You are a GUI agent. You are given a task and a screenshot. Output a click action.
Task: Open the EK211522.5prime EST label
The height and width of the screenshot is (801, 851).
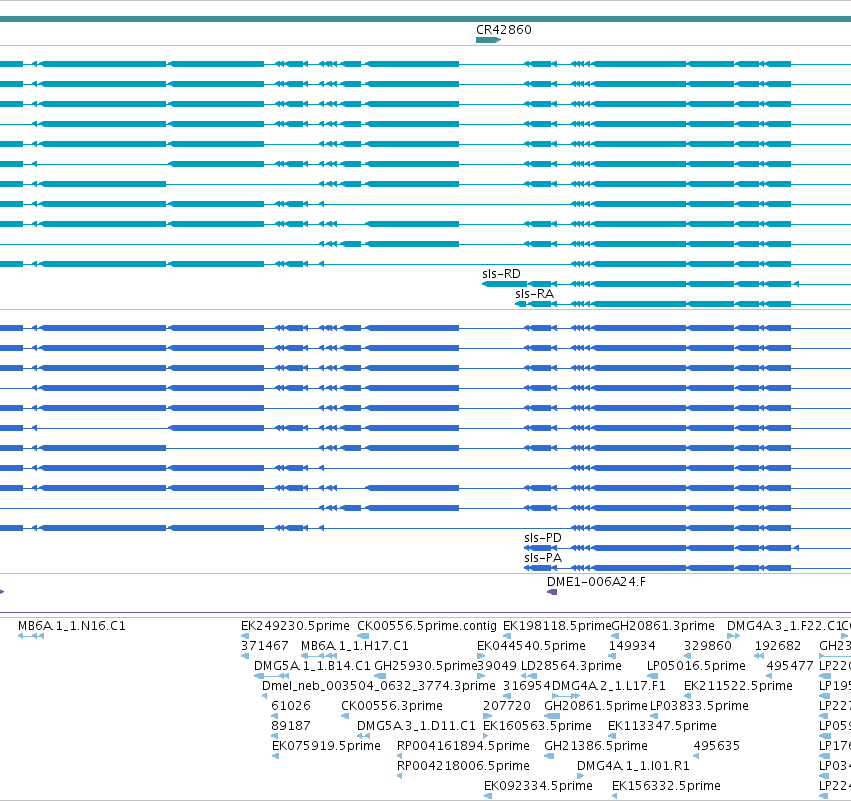(738, 686)
